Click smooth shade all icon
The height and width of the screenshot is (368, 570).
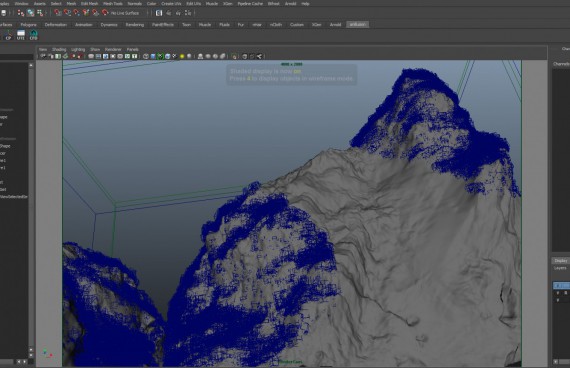click(x=153, y=56)
